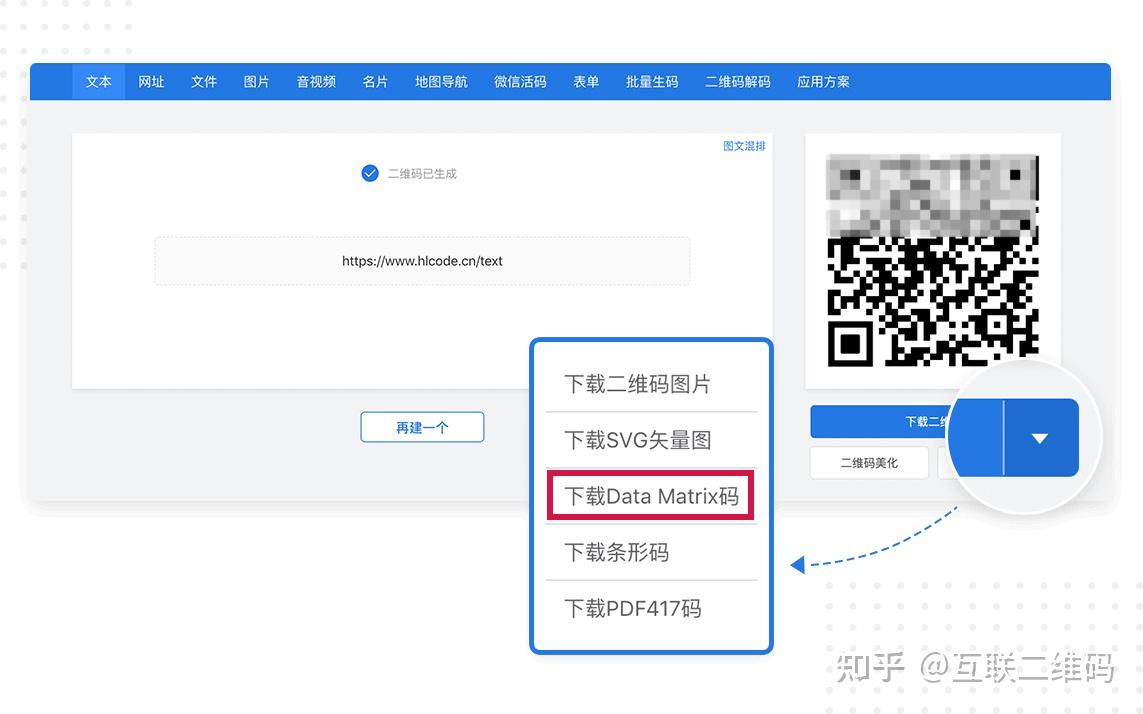Viewport: 1143px width, 714px height.
Task: Switch to the 文件 file tab
Action: (203, 82)
